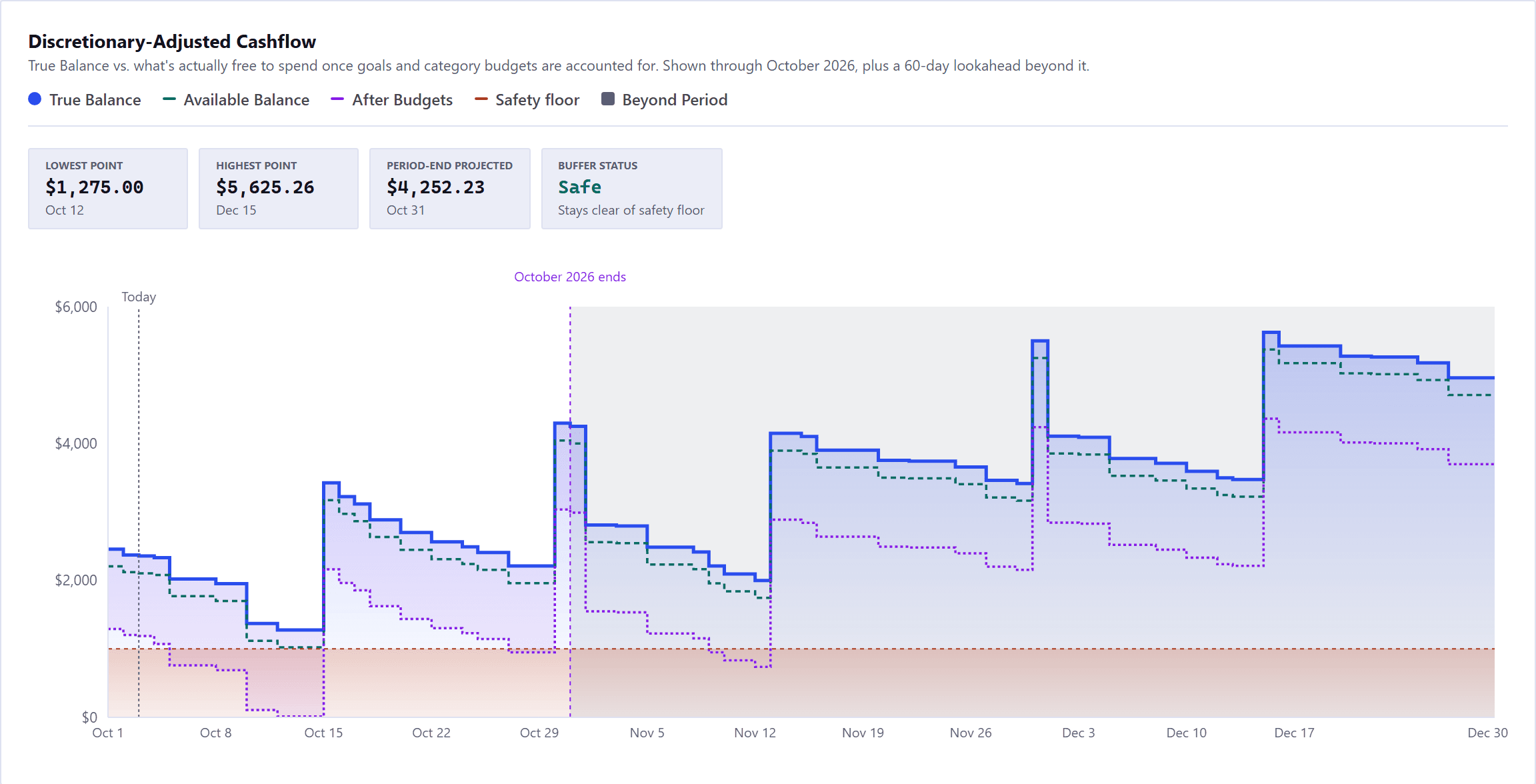Click the 'Today' marker label
Image resolution: width=1536 pixels, height=784 pixels.
[x=139, y=297]
